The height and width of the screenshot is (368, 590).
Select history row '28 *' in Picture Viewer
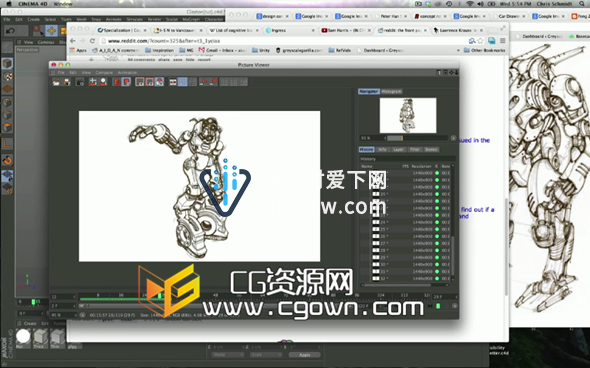(405, 250)
